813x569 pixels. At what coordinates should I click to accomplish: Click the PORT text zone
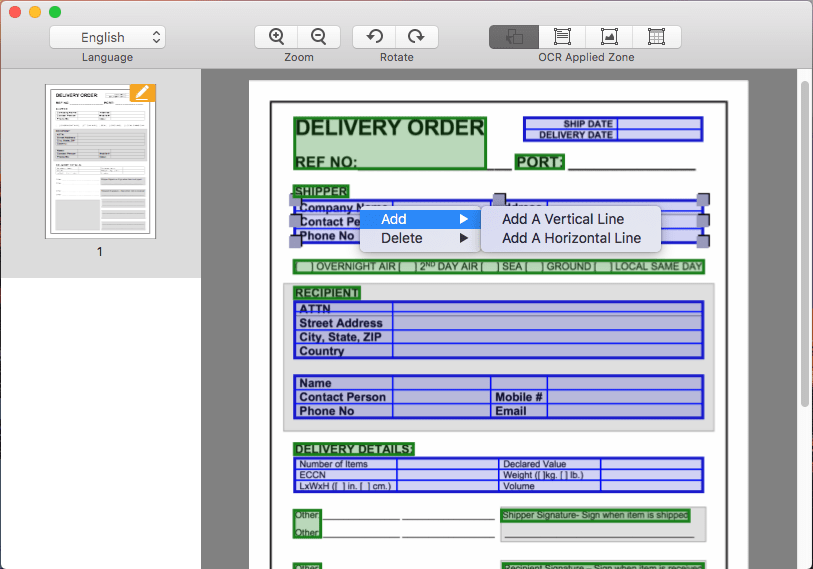pyautogui.click(x=539, y=162)
